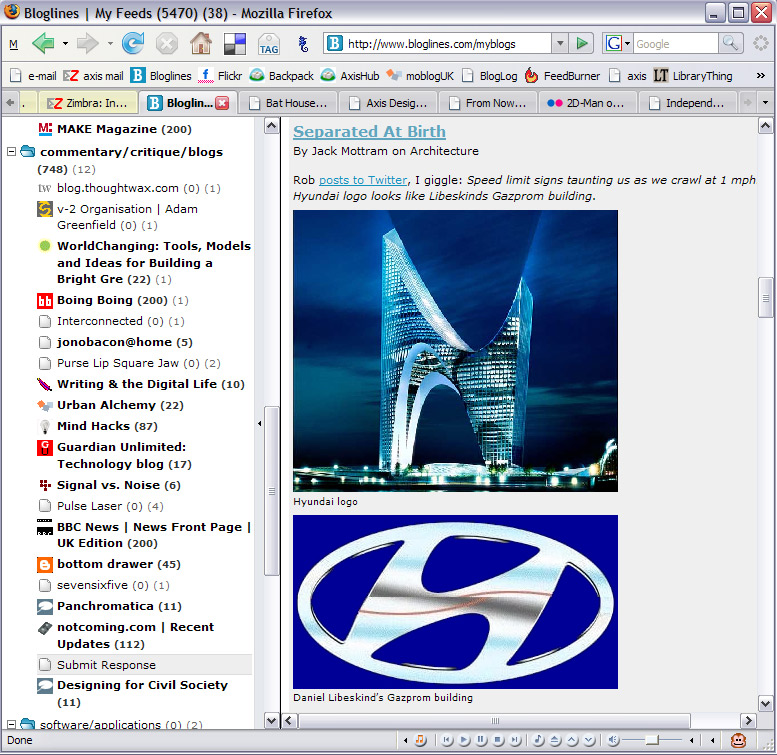Open the Backpack bookmark

click(281, 76)
